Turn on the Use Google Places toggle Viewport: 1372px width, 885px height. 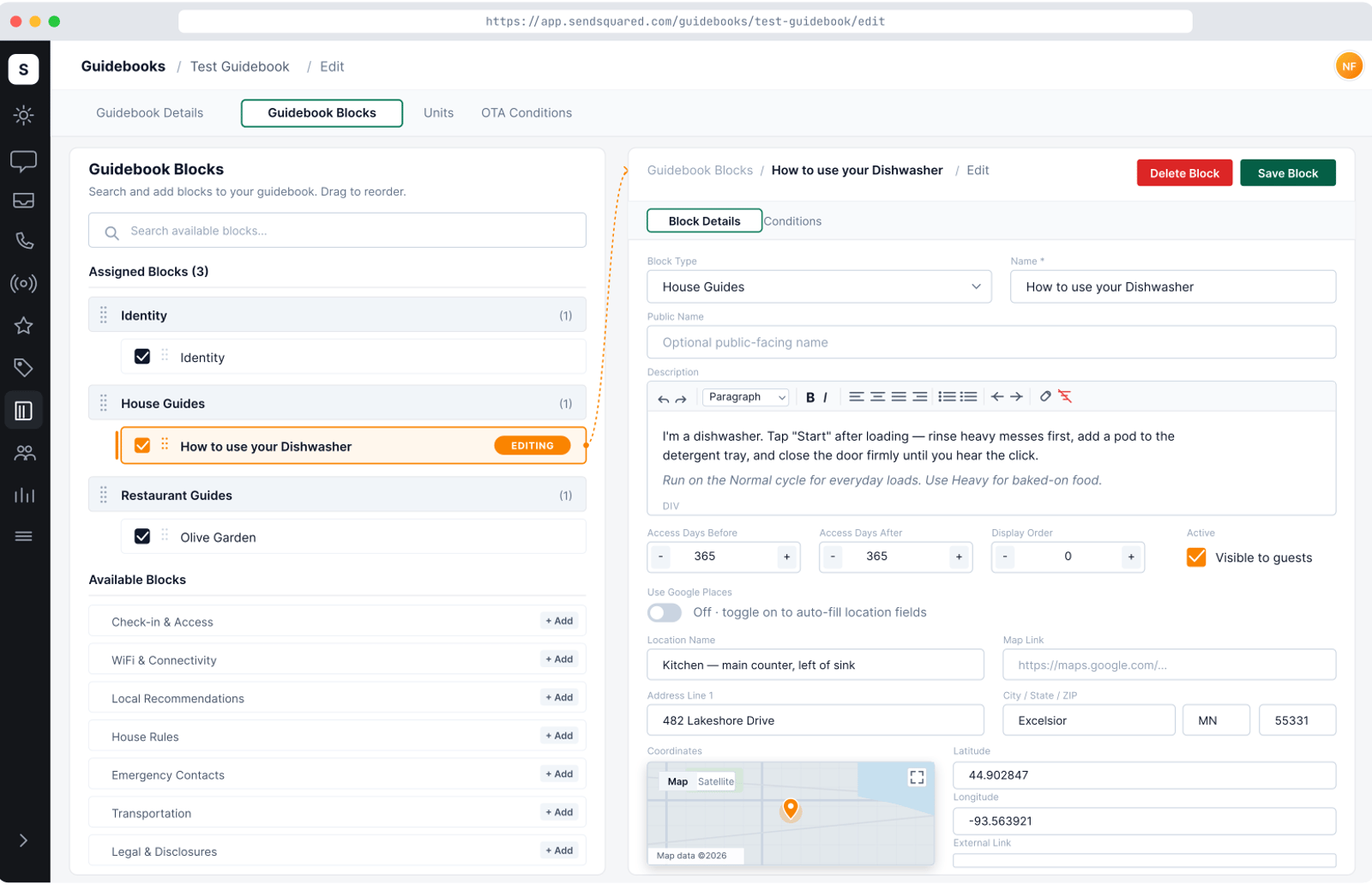pos(665,613)
